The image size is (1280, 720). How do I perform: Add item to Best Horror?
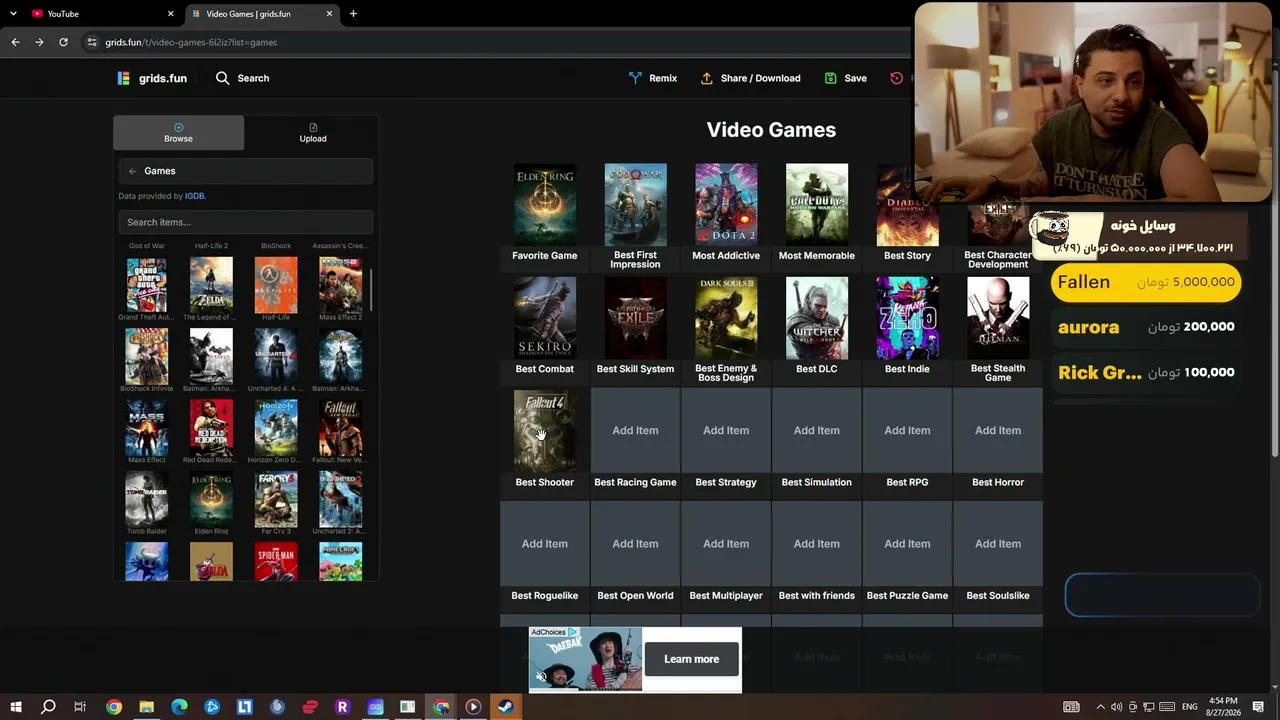998,430
